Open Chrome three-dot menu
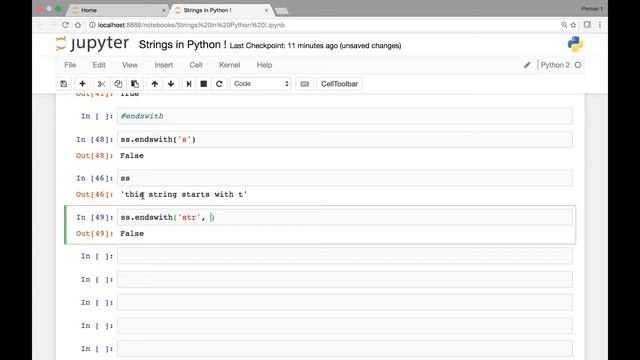This screenshot has width=640, height=360. point(600,25)
